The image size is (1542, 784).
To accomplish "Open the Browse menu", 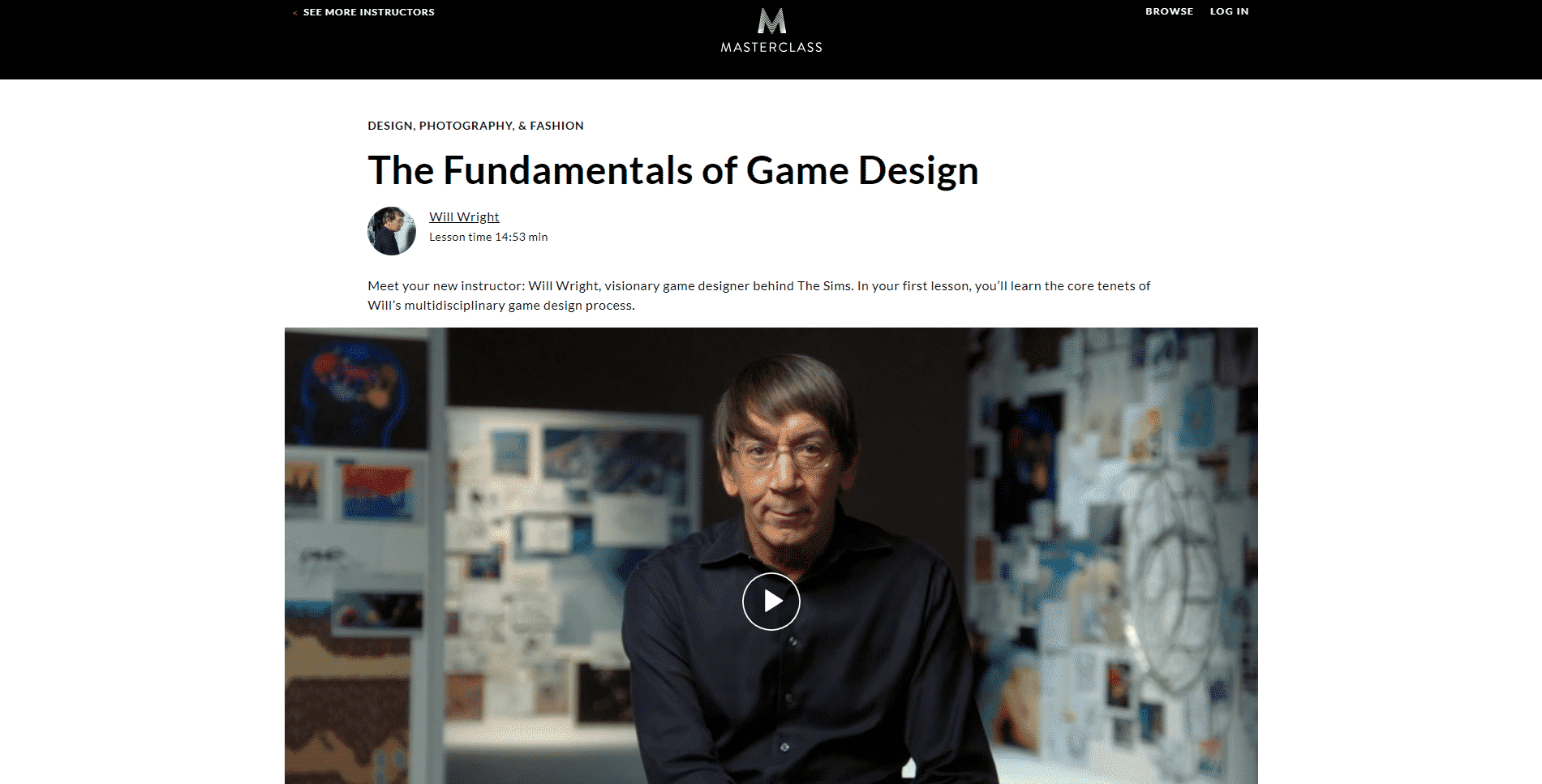I will tap(1169, 11).
